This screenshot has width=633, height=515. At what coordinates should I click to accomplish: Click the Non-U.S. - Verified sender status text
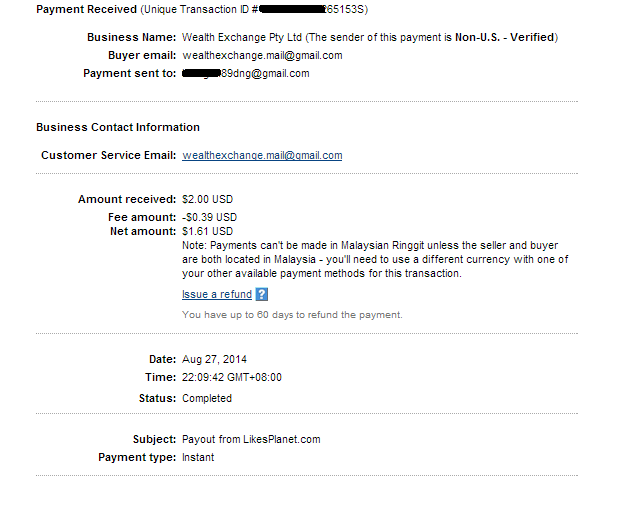(x=506, y=37)
